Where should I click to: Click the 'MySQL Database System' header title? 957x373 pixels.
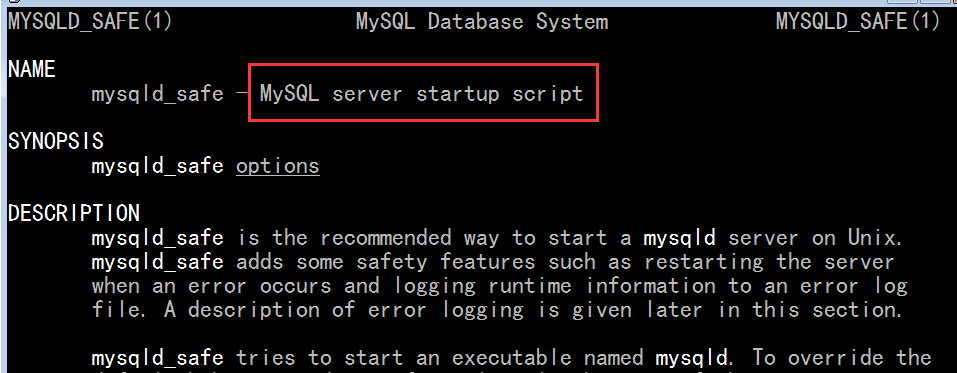tap(482, 22)
